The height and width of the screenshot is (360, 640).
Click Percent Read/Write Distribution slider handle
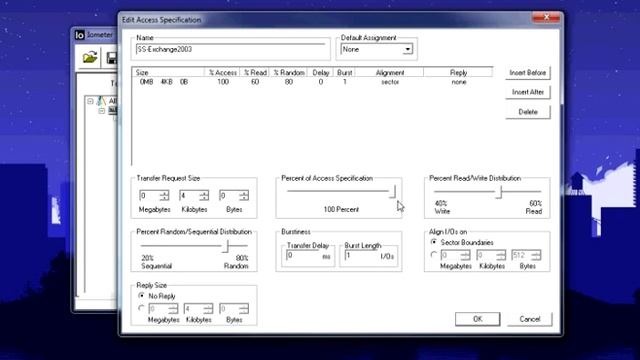(x=499, y=192)
